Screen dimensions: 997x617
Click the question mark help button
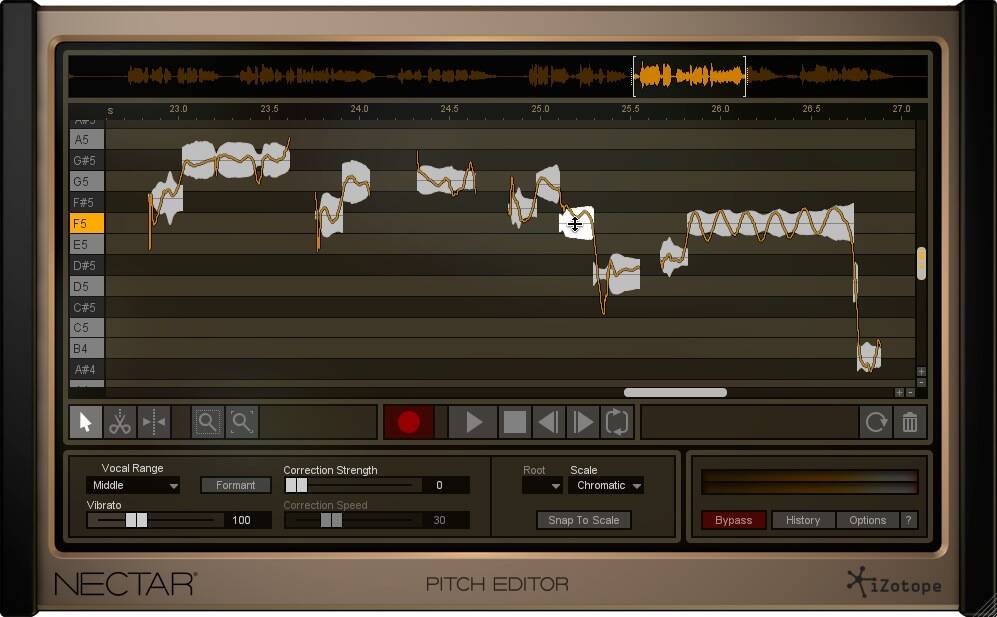909,520
